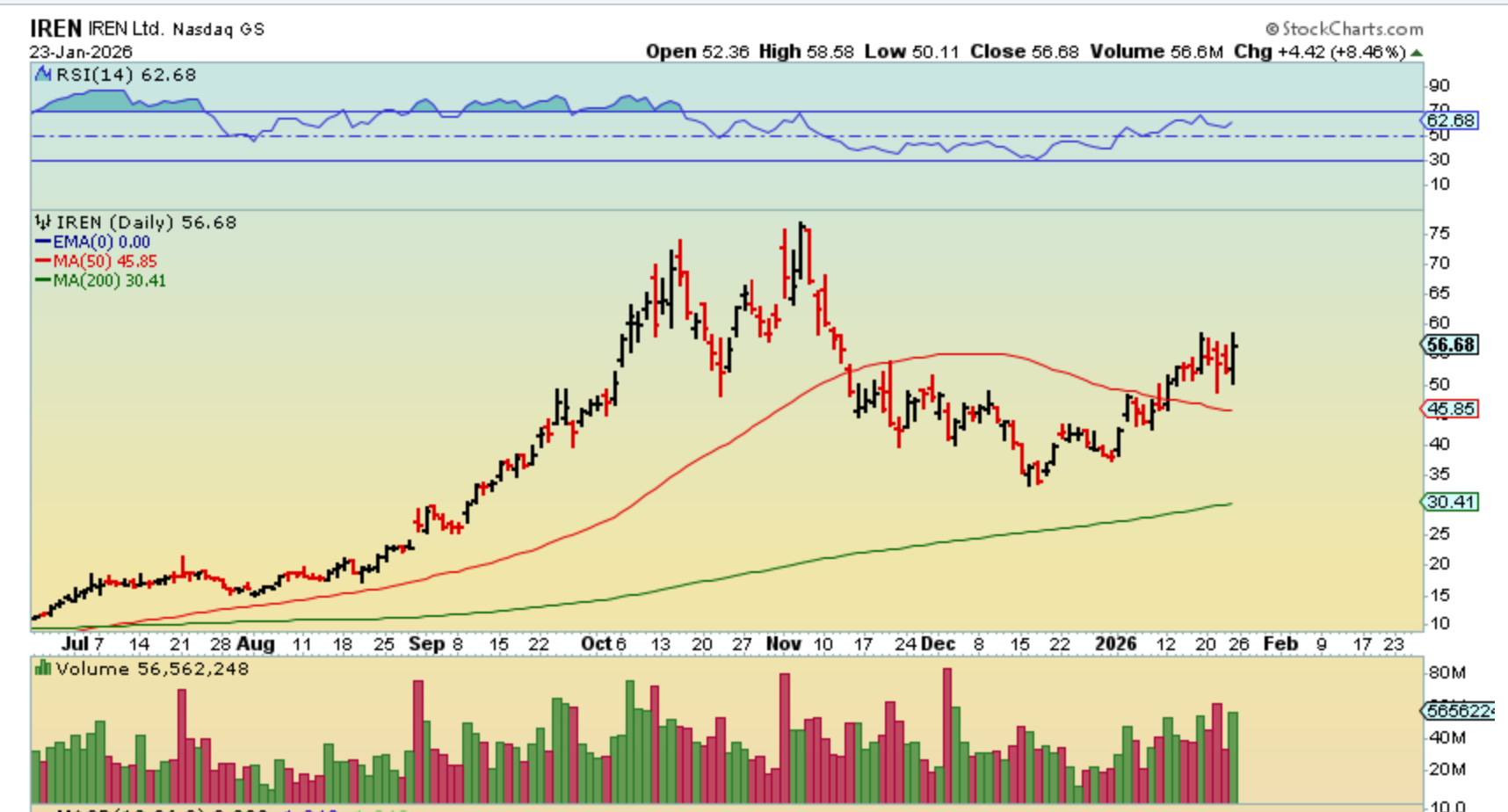
Task: Click the High 58.58 value
Action: pos(807,52)
